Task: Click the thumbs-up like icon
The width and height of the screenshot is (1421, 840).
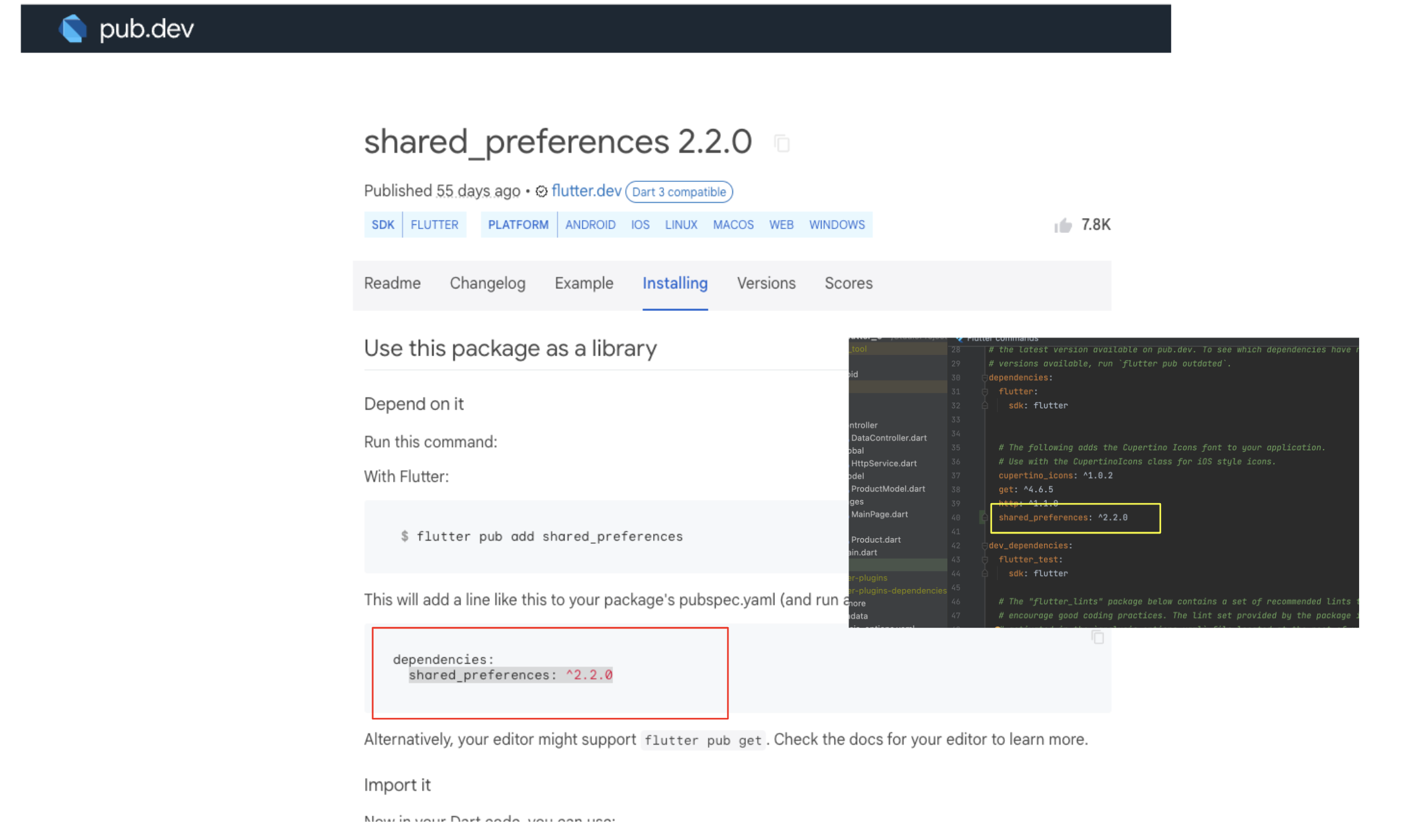Action: coord(1063,225)
